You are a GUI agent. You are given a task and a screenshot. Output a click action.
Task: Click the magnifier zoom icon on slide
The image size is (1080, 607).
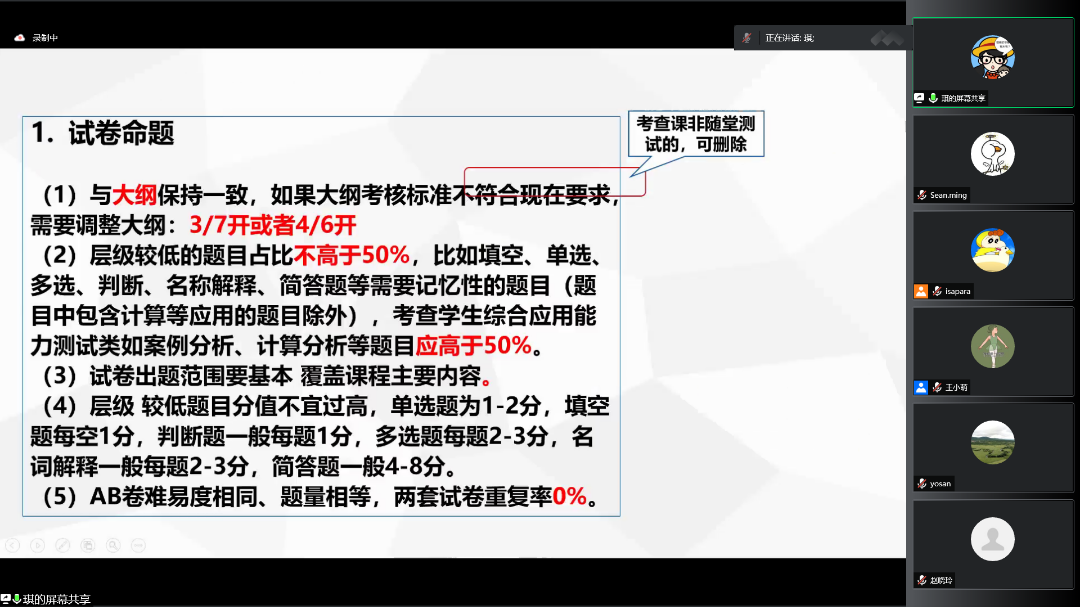pos(113,545)
